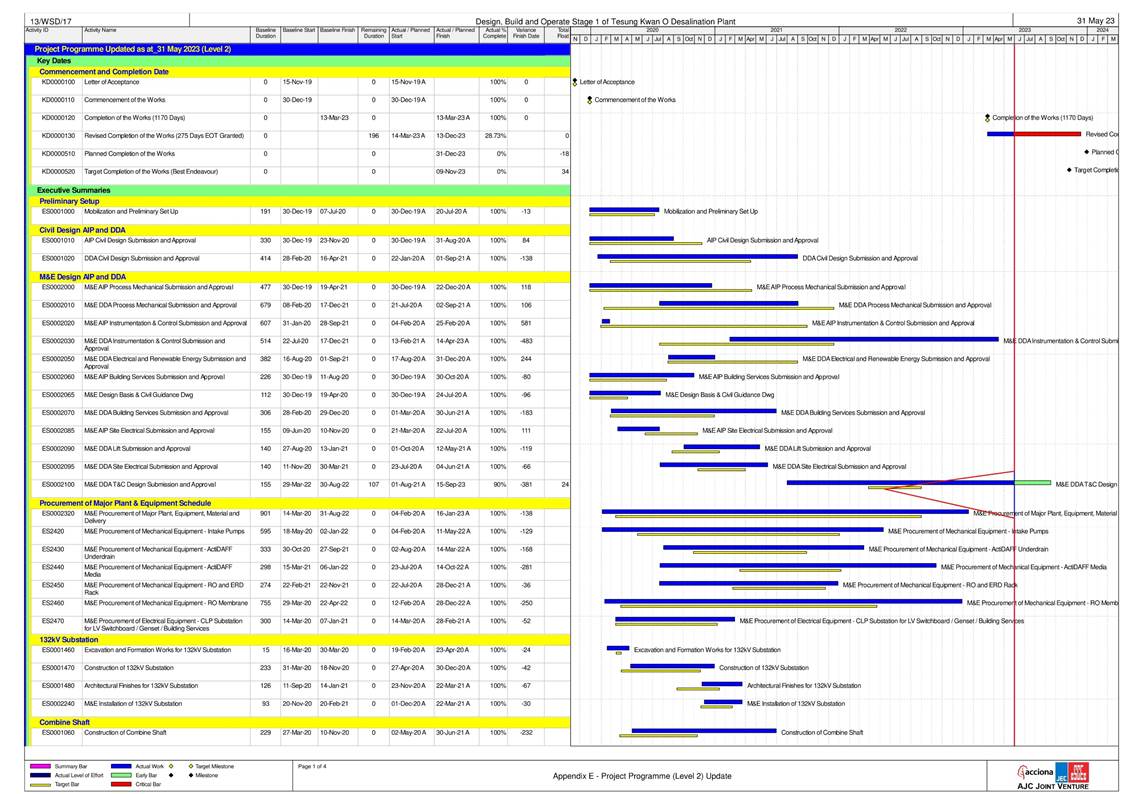
Task: Click the Planned Completion milestone diamond
Action: 1087,152
